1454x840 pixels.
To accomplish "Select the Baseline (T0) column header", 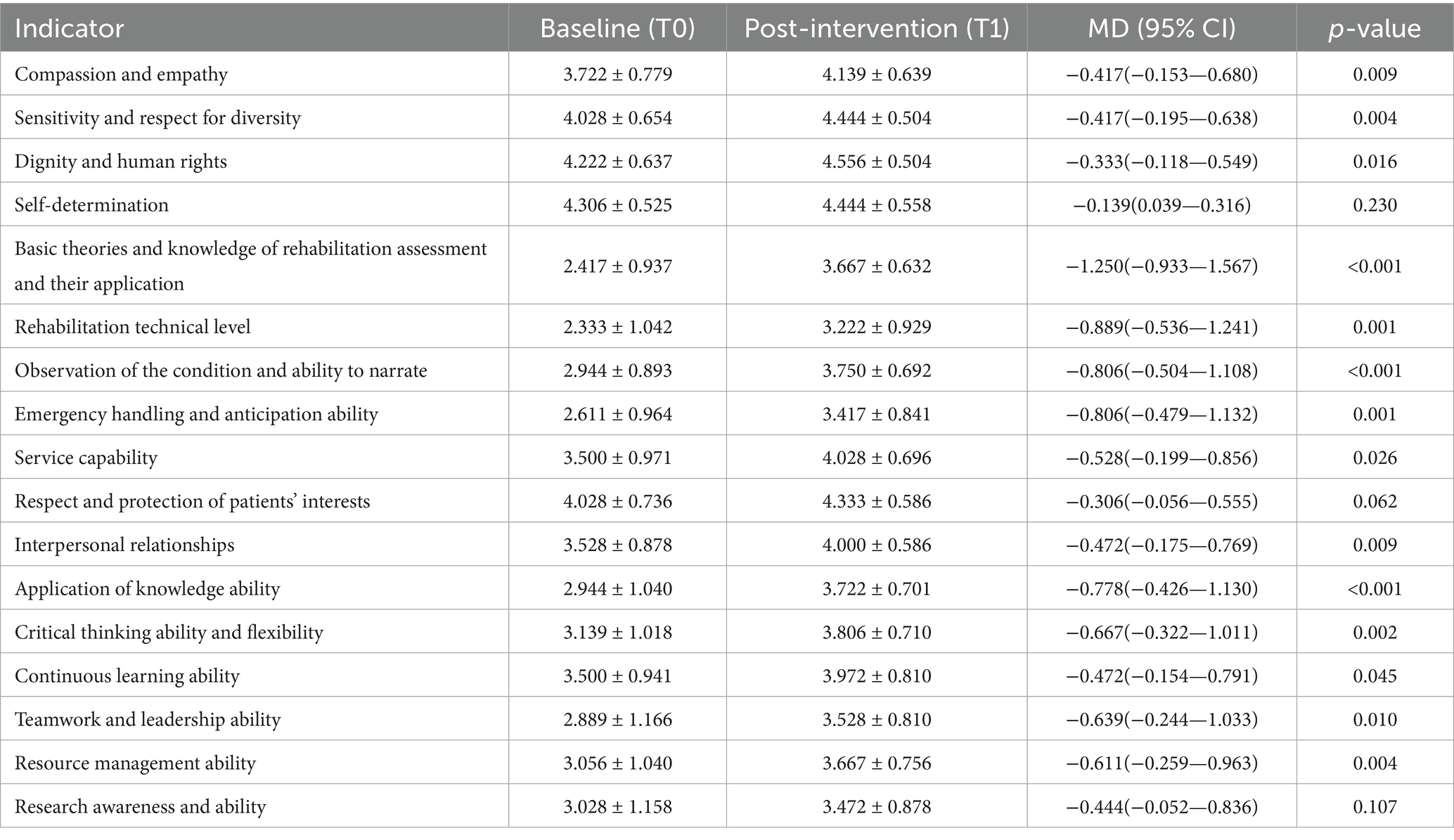I will (617, 28).
